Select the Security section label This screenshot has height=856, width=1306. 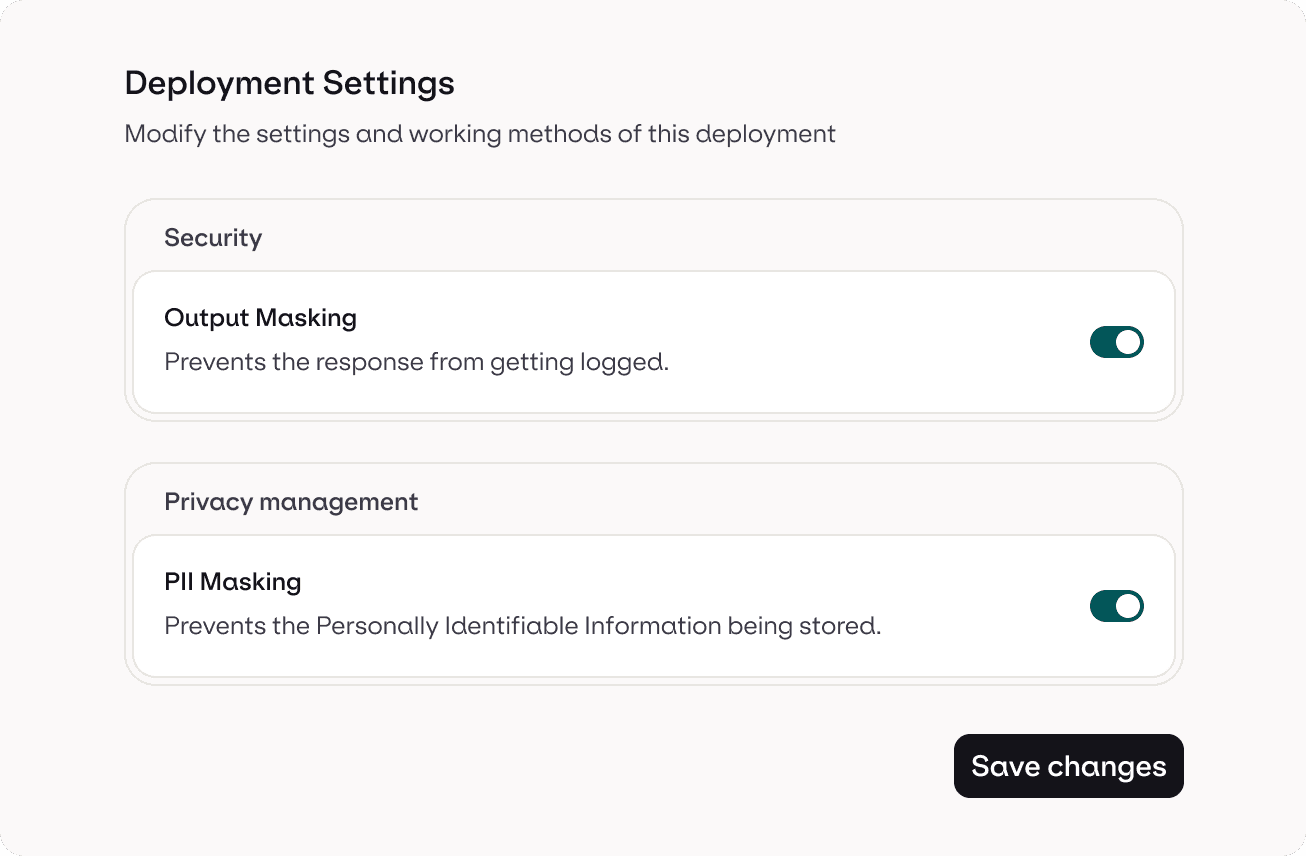213,238
